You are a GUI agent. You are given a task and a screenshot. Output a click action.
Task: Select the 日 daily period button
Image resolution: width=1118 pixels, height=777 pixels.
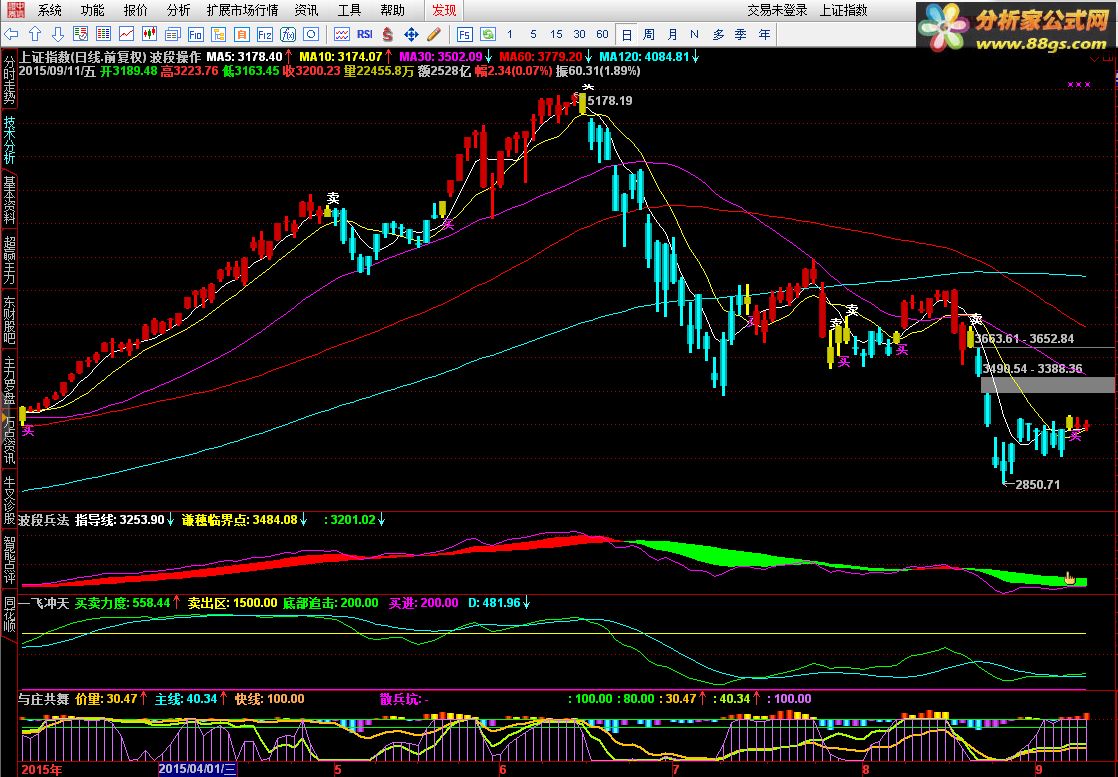(626, 34)
